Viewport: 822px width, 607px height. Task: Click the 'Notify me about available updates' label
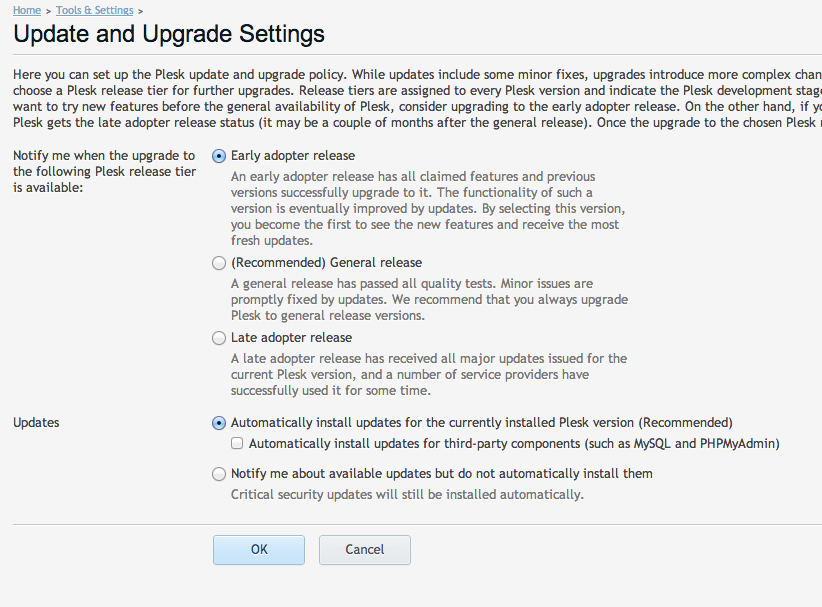442,473
